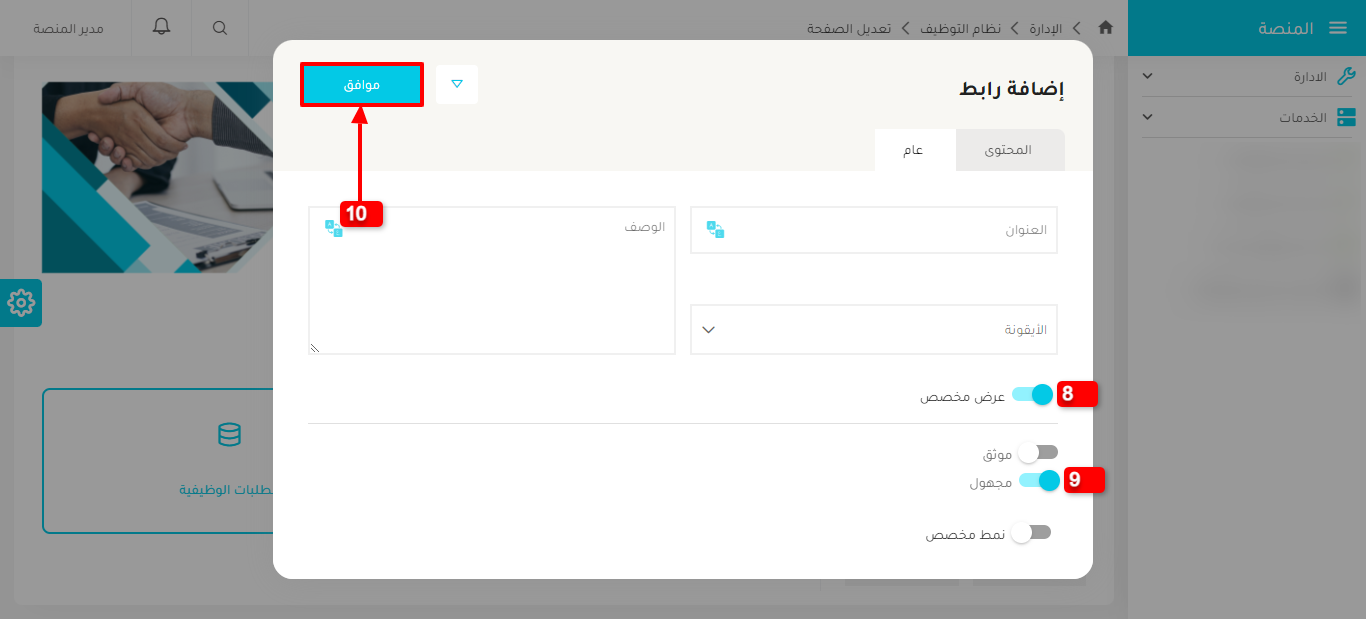Disable the عرض مخصص toggle

pos(1033,394)
